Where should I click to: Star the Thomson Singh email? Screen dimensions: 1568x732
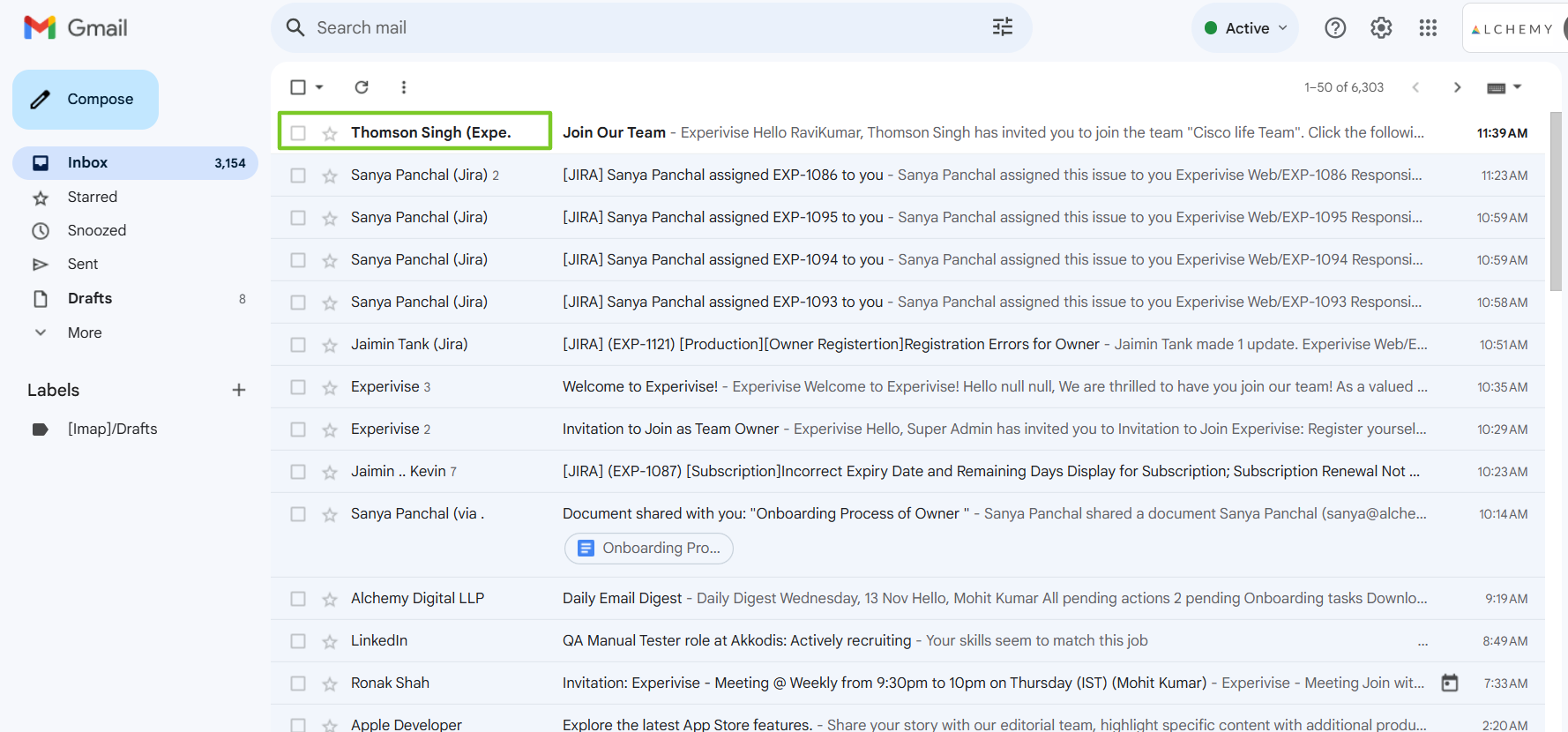coord(330,133)
